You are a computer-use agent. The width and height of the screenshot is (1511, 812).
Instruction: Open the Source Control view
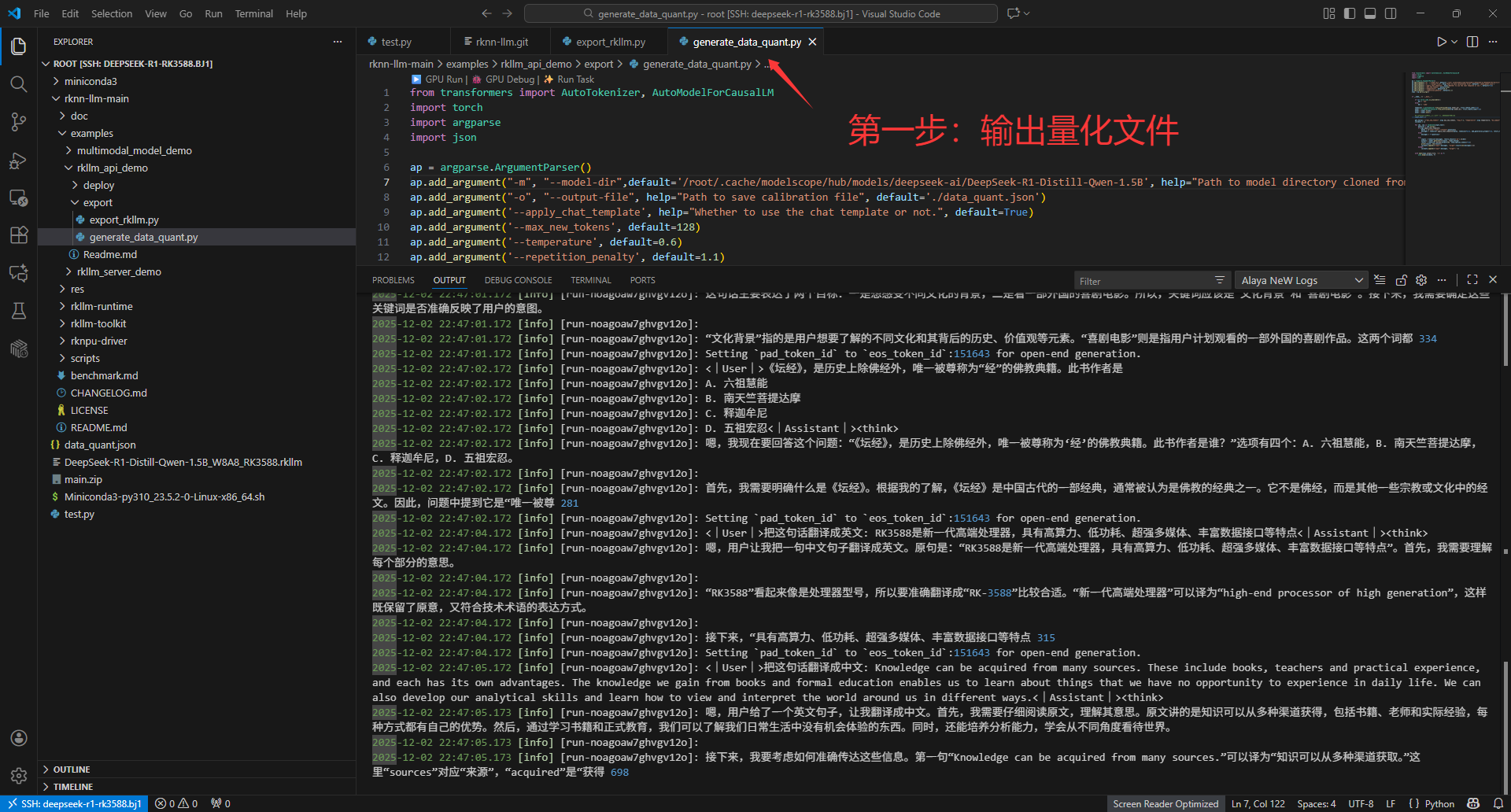[x=19, y=122]
